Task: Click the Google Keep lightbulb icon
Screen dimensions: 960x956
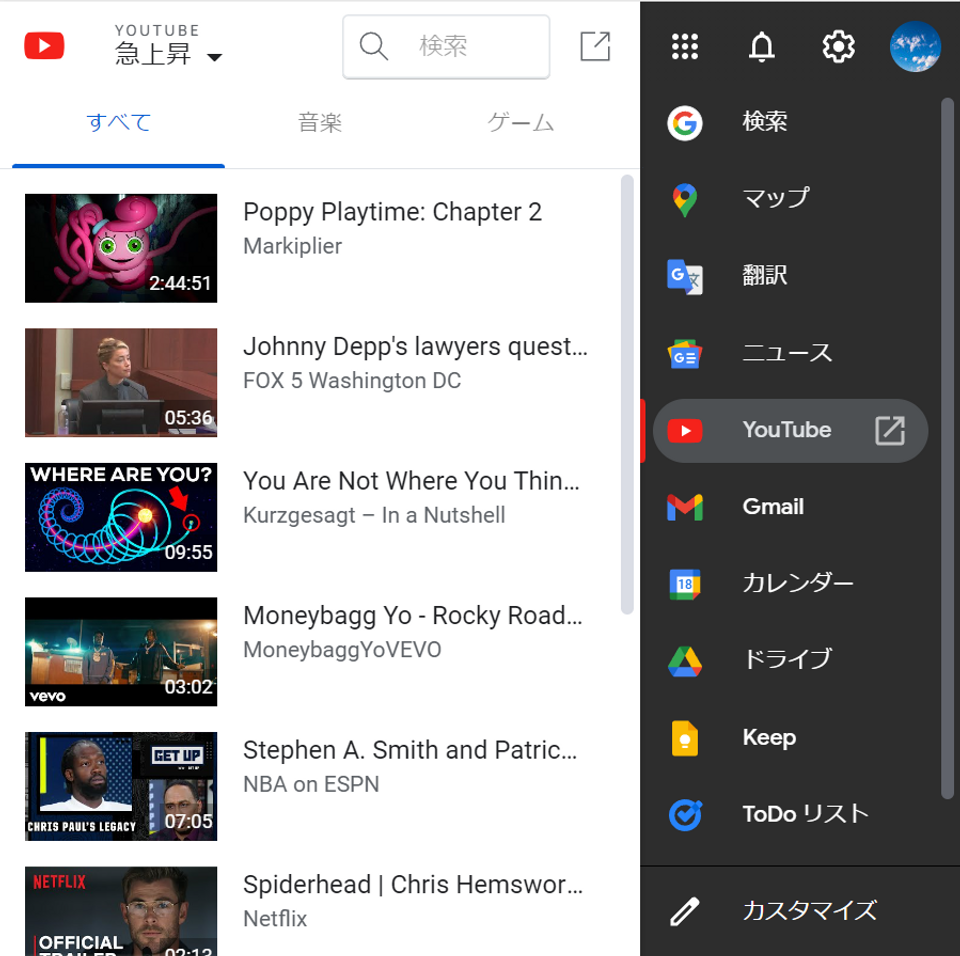Action: (x=685, y=738)
